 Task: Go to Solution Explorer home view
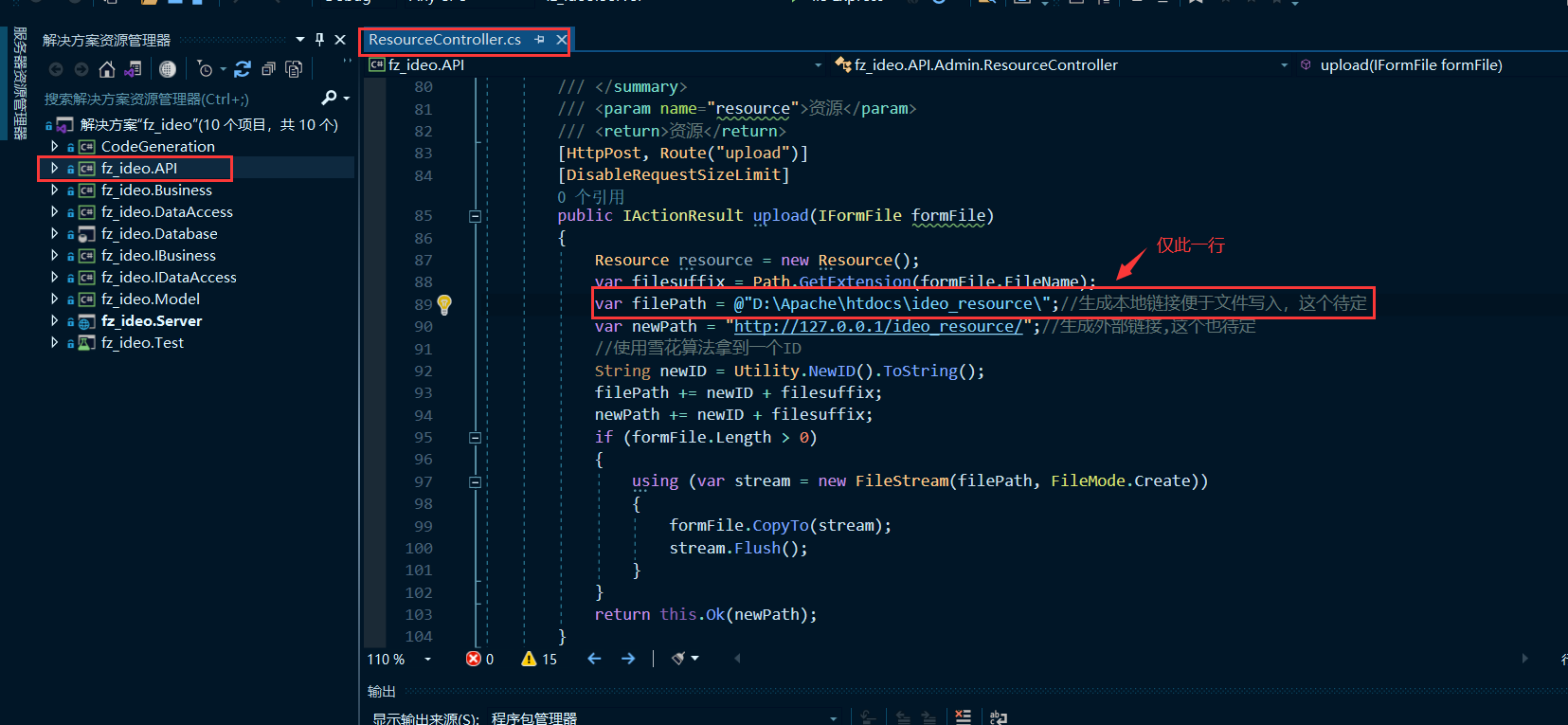[x=107, y=69]
